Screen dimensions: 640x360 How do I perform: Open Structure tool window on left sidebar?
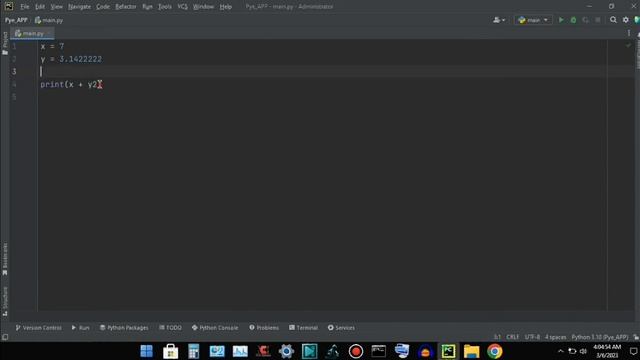click(5, 301)
